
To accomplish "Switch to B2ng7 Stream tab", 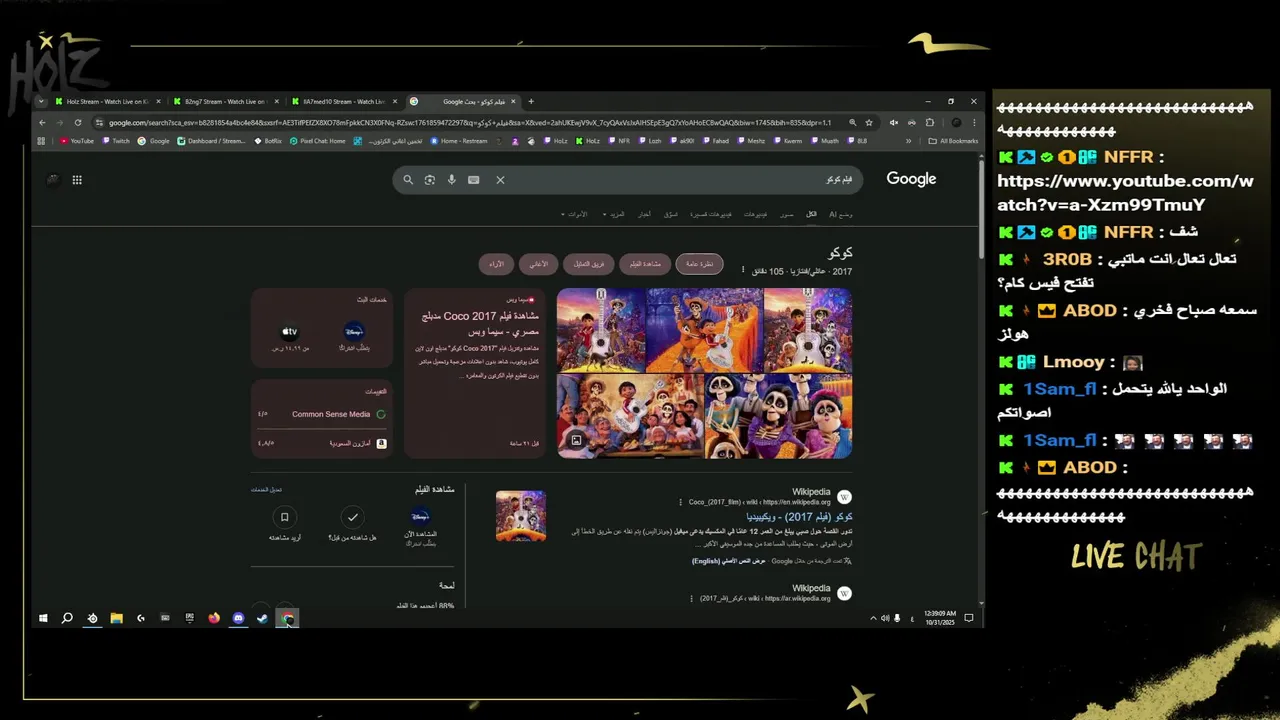I will [x=225, y=101].
